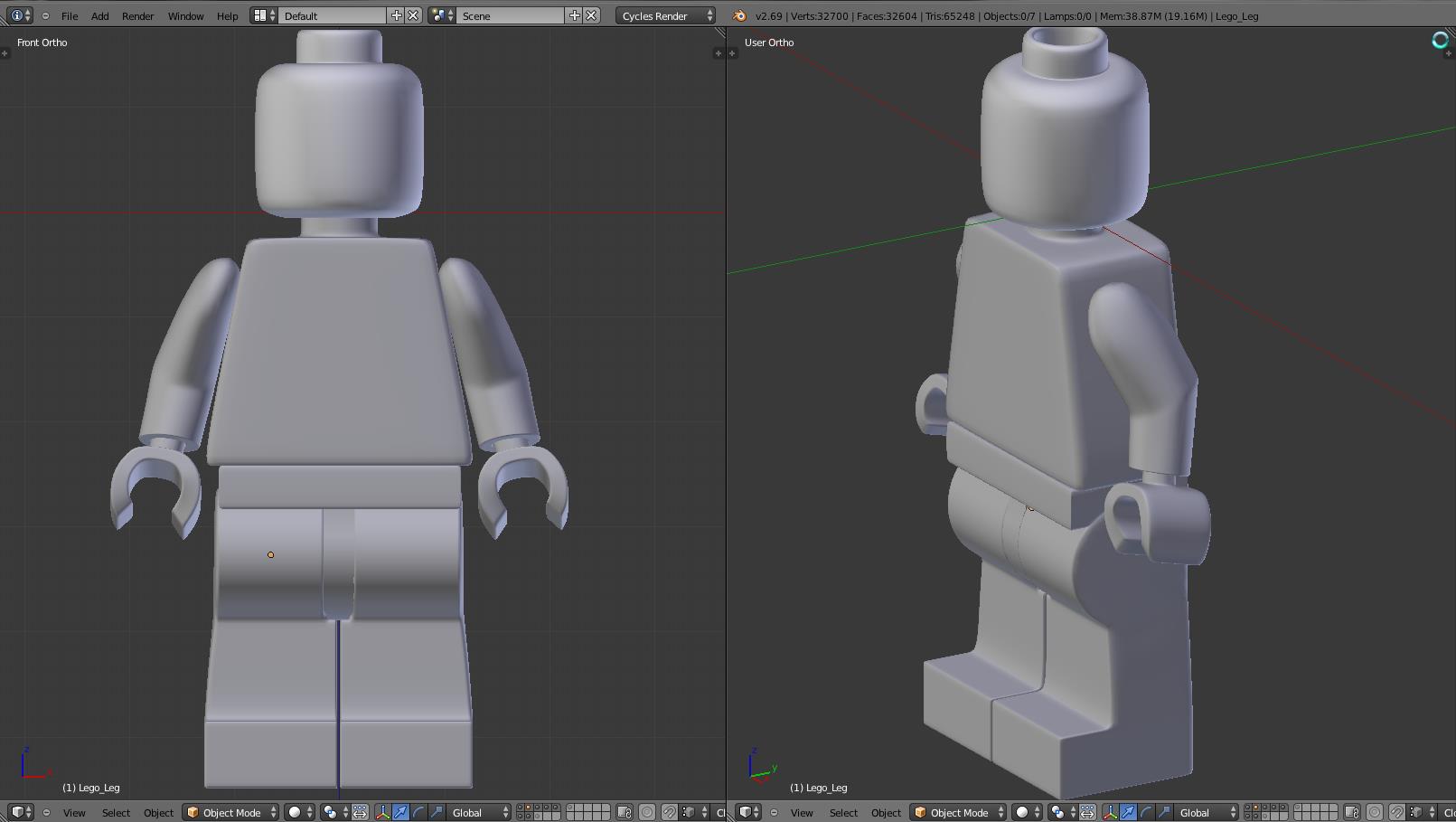Open View menu in the left viewport
The height and width of the screenshot is (822, 1456).
tap(74, 812)
